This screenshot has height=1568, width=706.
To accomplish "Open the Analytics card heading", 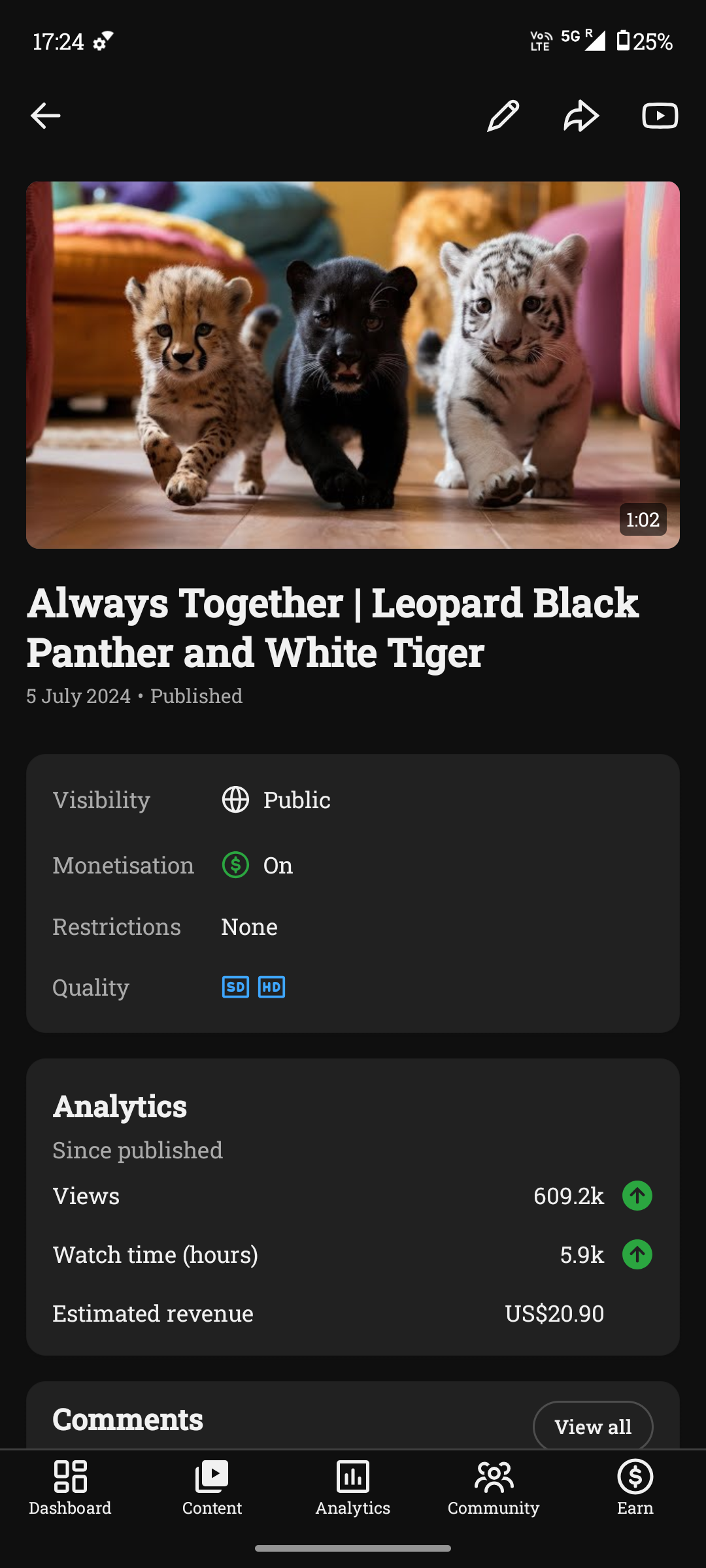I will click(120, 1106).
